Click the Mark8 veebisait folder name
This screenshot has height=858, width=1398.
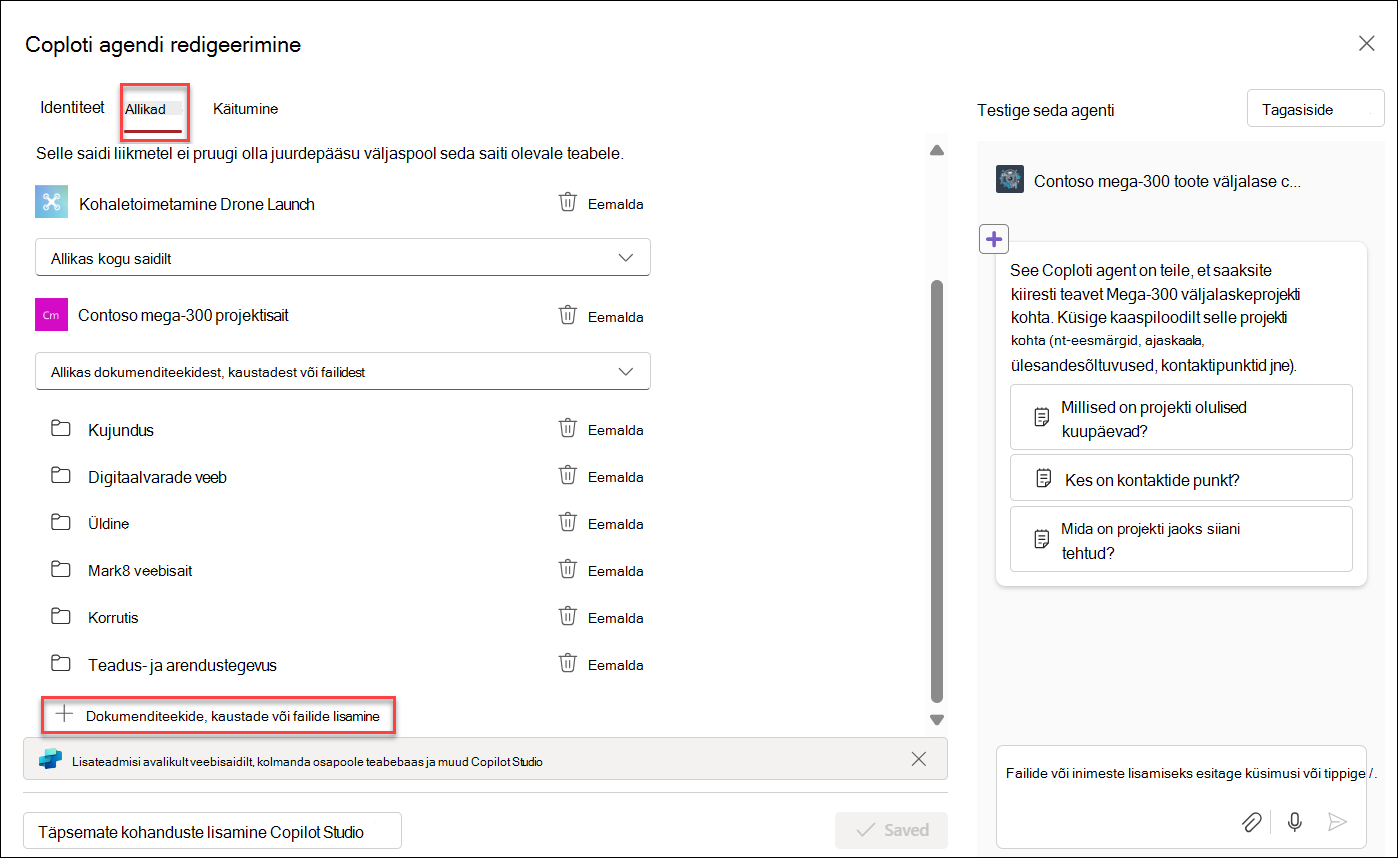140,571
